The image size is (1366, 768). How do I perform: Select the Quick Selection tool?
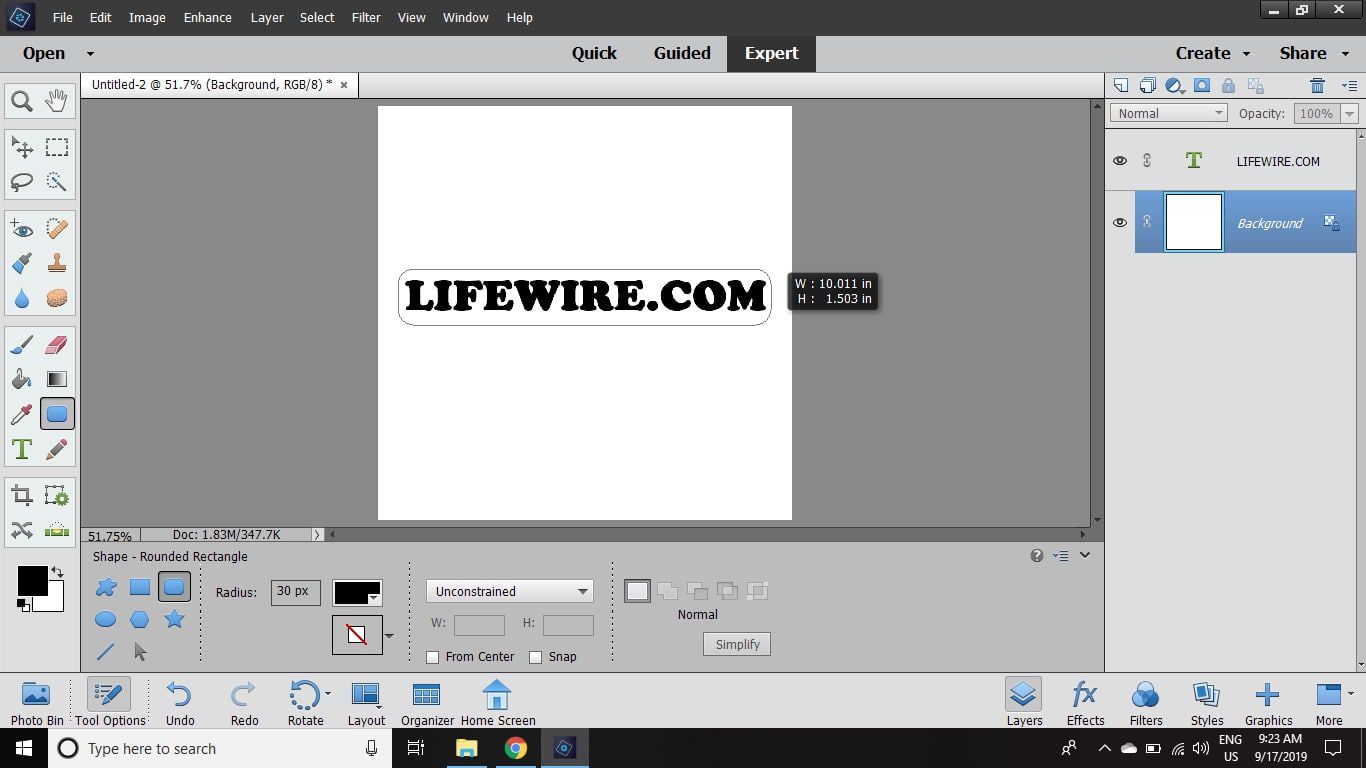(x=57, y=182)
